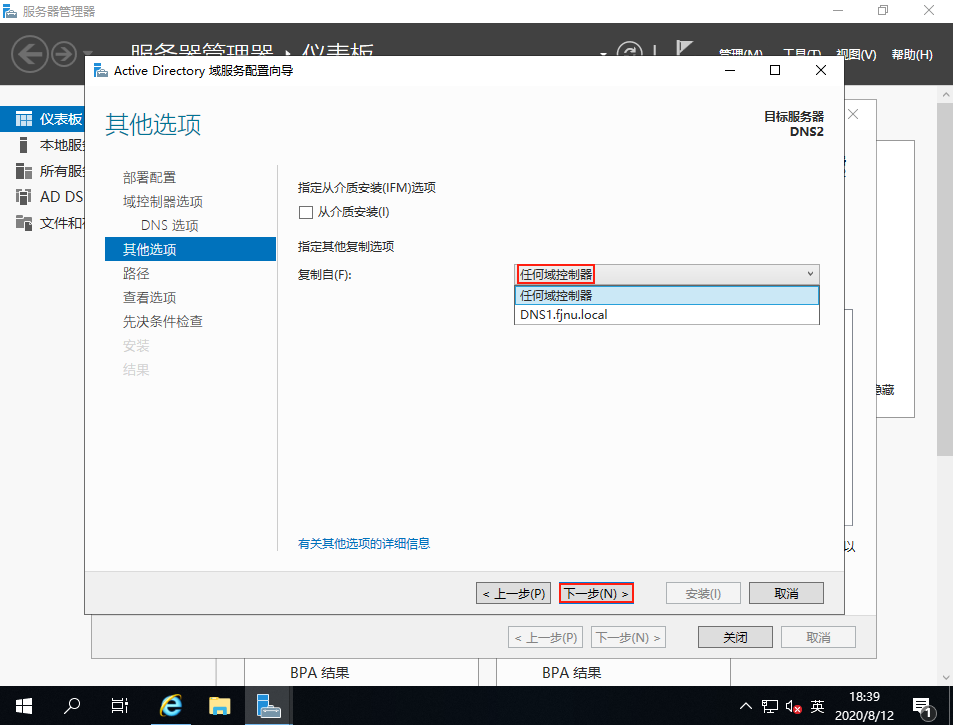Open the 视图(V) menu
This screenshot has width=953, height=725.
856,55
